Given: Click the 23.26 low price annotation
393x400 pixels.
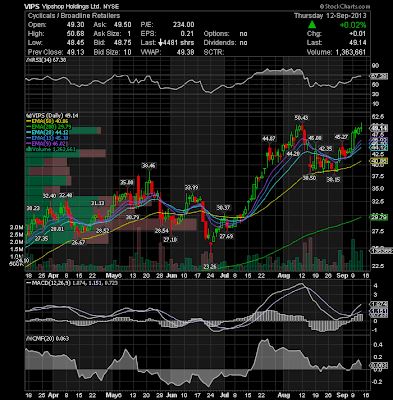Looking at the screenshot, I should point(210,267).
